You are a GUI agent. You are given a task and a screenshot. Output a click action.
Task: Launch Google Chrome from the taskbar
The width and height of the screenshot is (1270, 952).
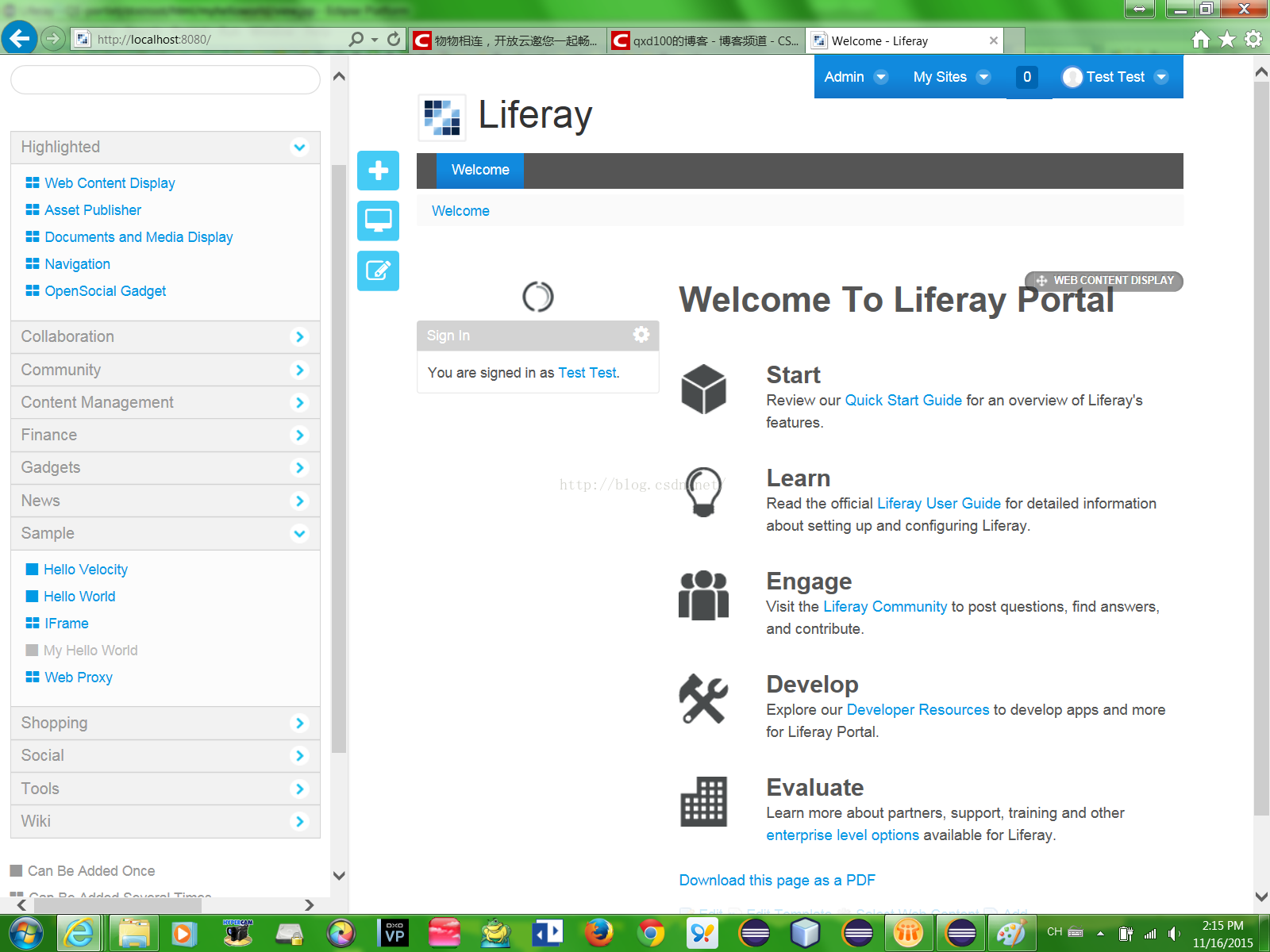coord(650,933)
